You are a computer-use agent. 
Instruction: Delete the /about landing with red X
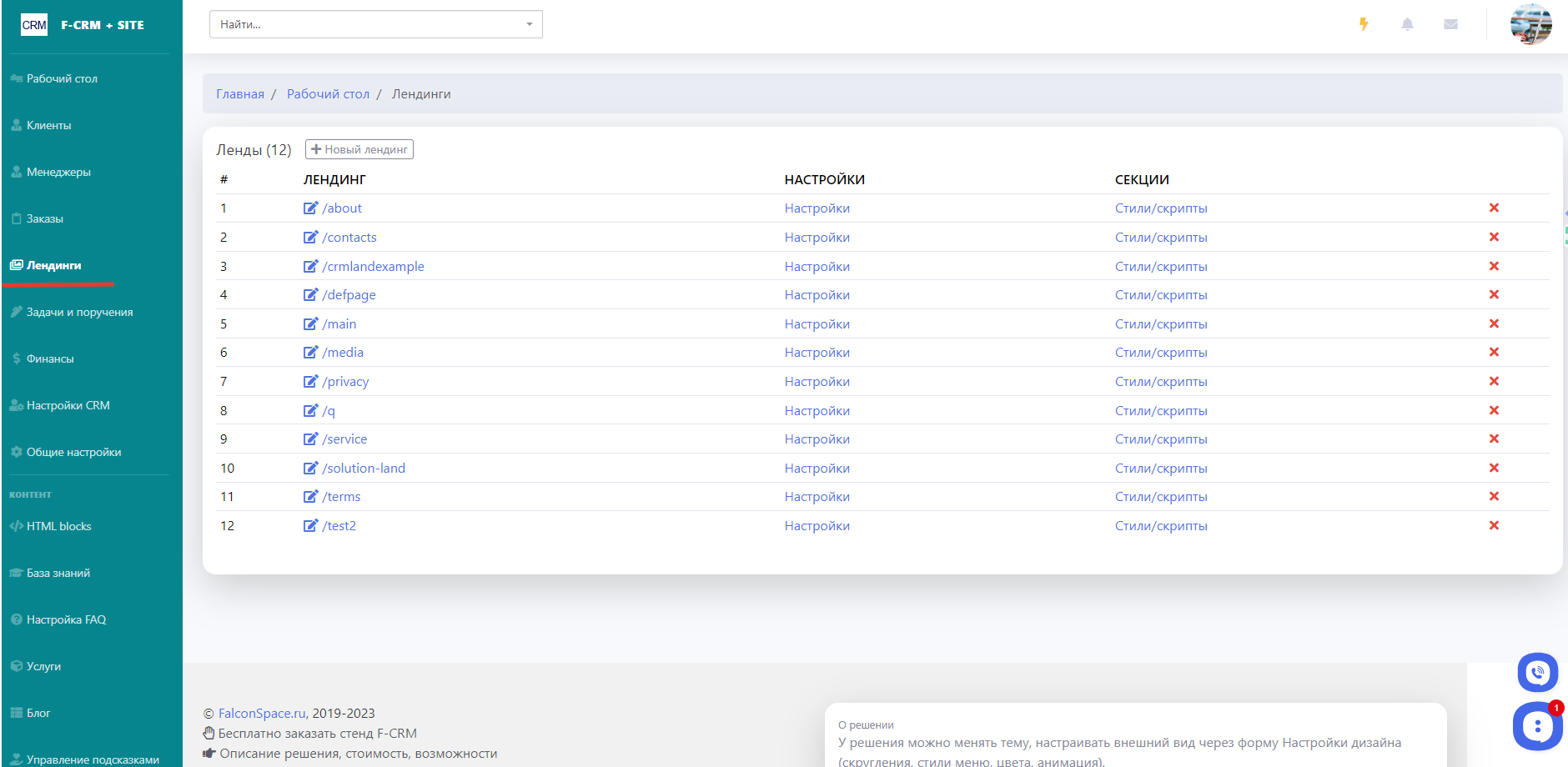coord(1494,208)
